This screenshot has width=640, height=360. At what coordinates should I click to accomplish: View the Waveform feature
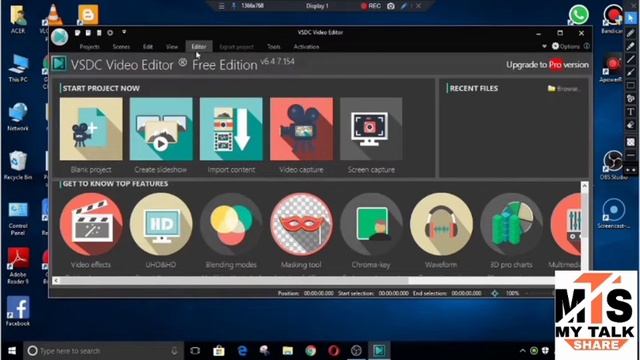[442, 224]
